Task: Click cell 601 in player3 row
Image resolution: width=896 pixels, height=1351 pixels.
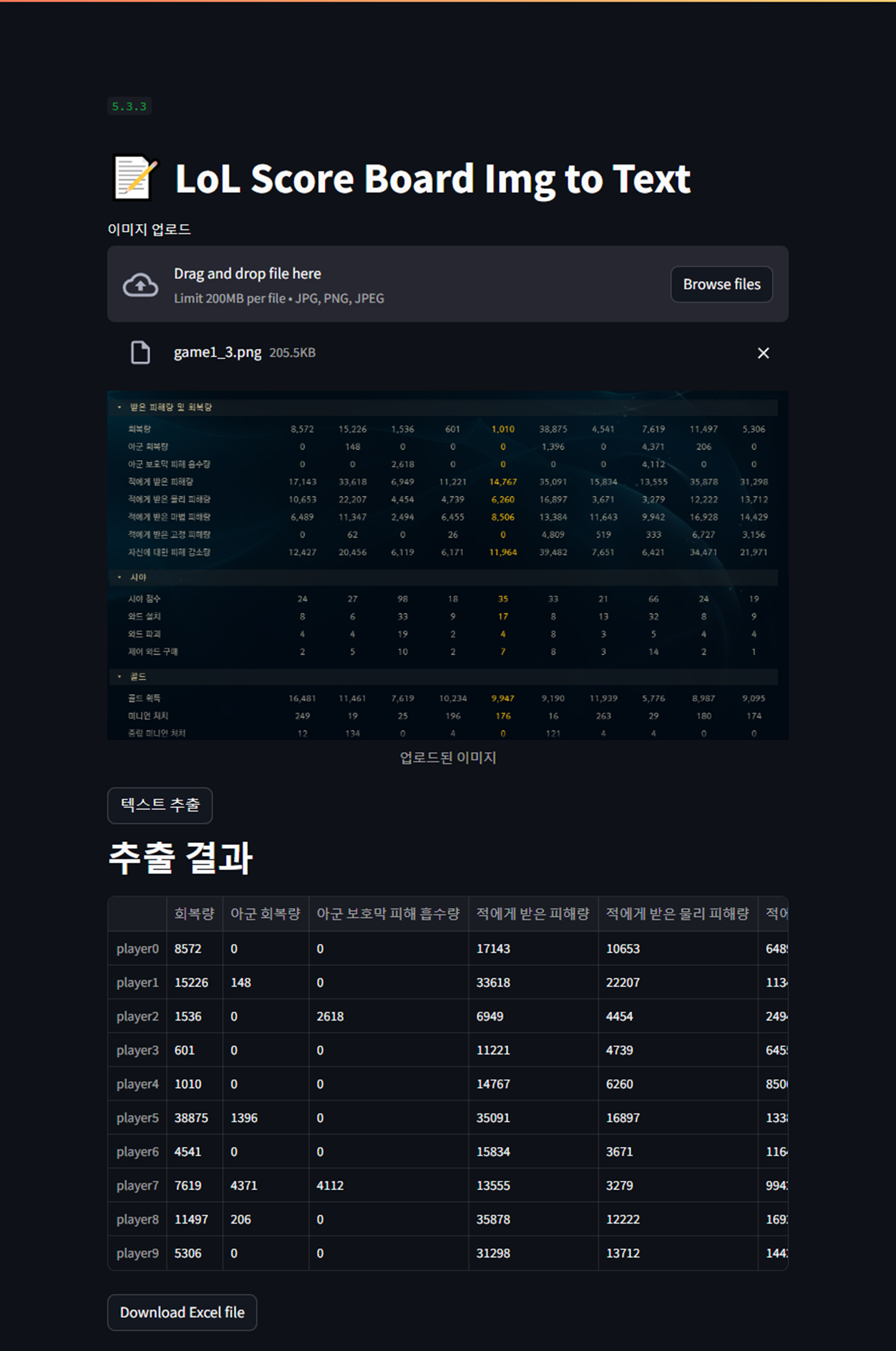Action: click(x=195, y=1050)
